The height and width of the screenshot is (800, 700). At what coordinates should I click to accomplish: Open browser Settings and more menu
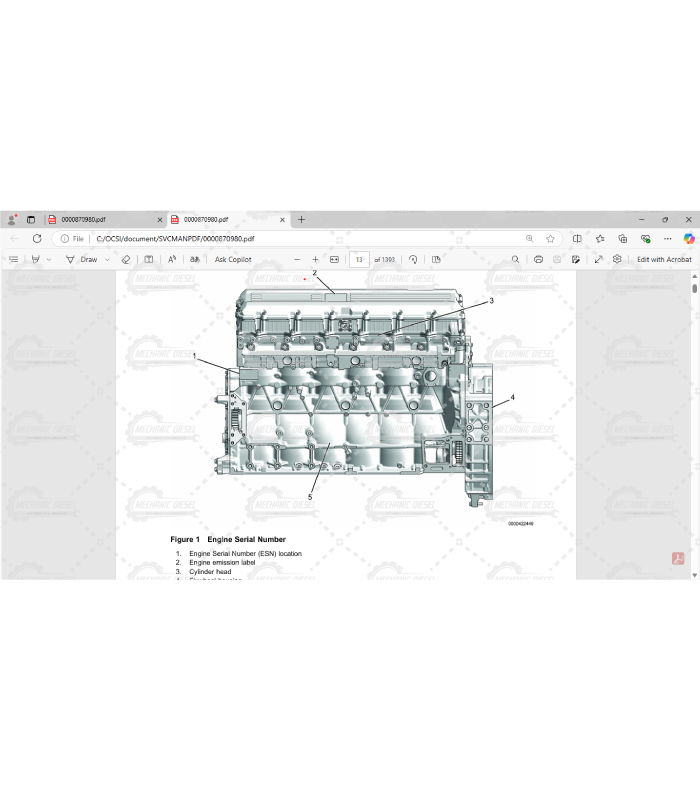pyautogui.click(x=667, y=239)
